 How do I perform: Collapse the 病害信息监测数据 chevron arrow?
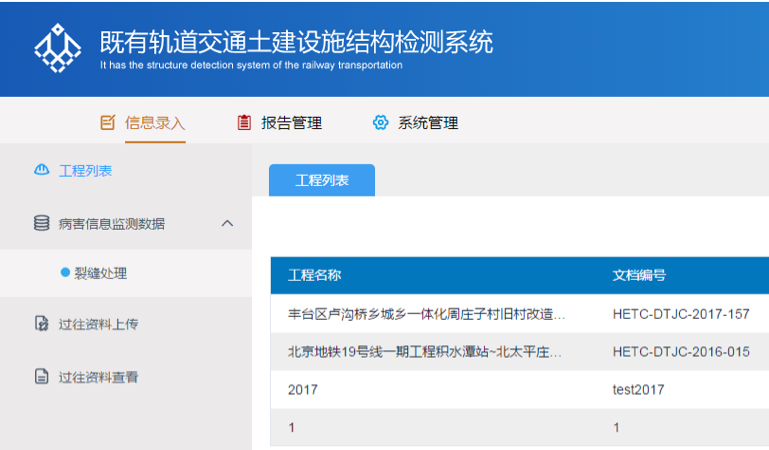pos(227,224)
